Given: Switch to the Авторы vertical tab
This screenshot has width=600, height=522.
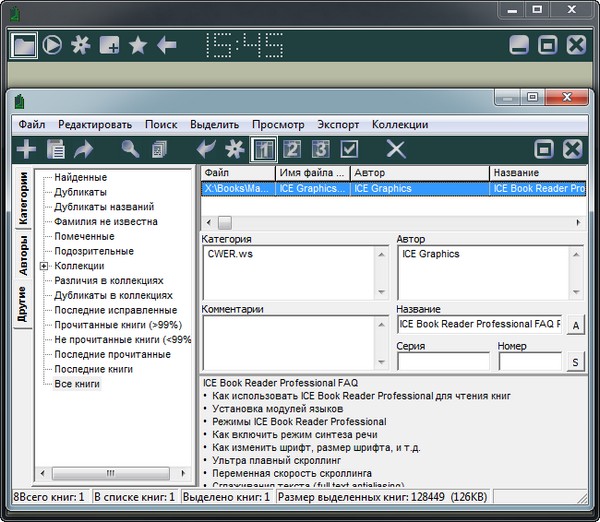Looking at the screenshot, I should (23, 253).
